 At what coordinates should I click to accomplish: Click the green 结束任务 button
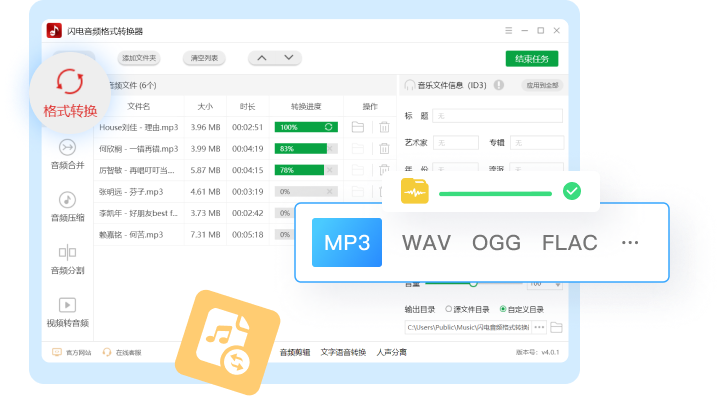pyautogui.click(x=532, y=58)
